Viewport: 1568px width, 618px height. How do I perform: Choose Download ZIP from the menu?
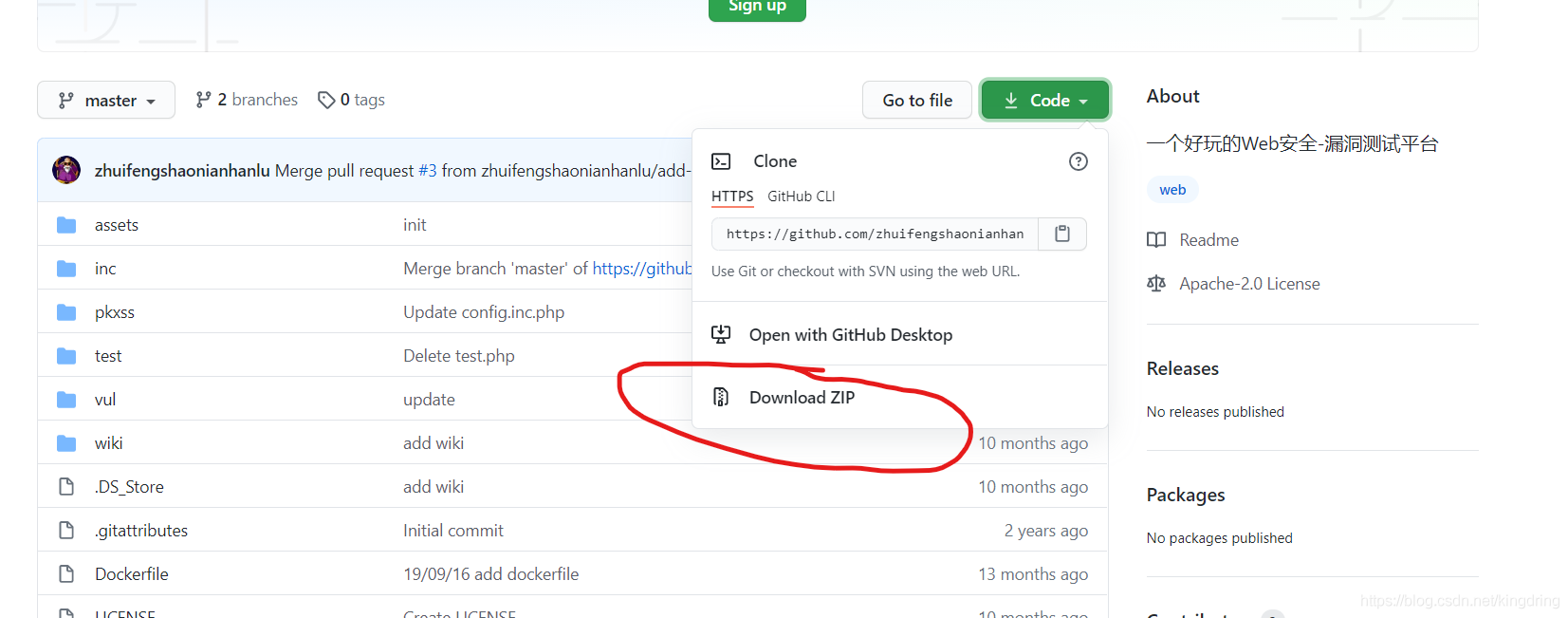[802, 398]
